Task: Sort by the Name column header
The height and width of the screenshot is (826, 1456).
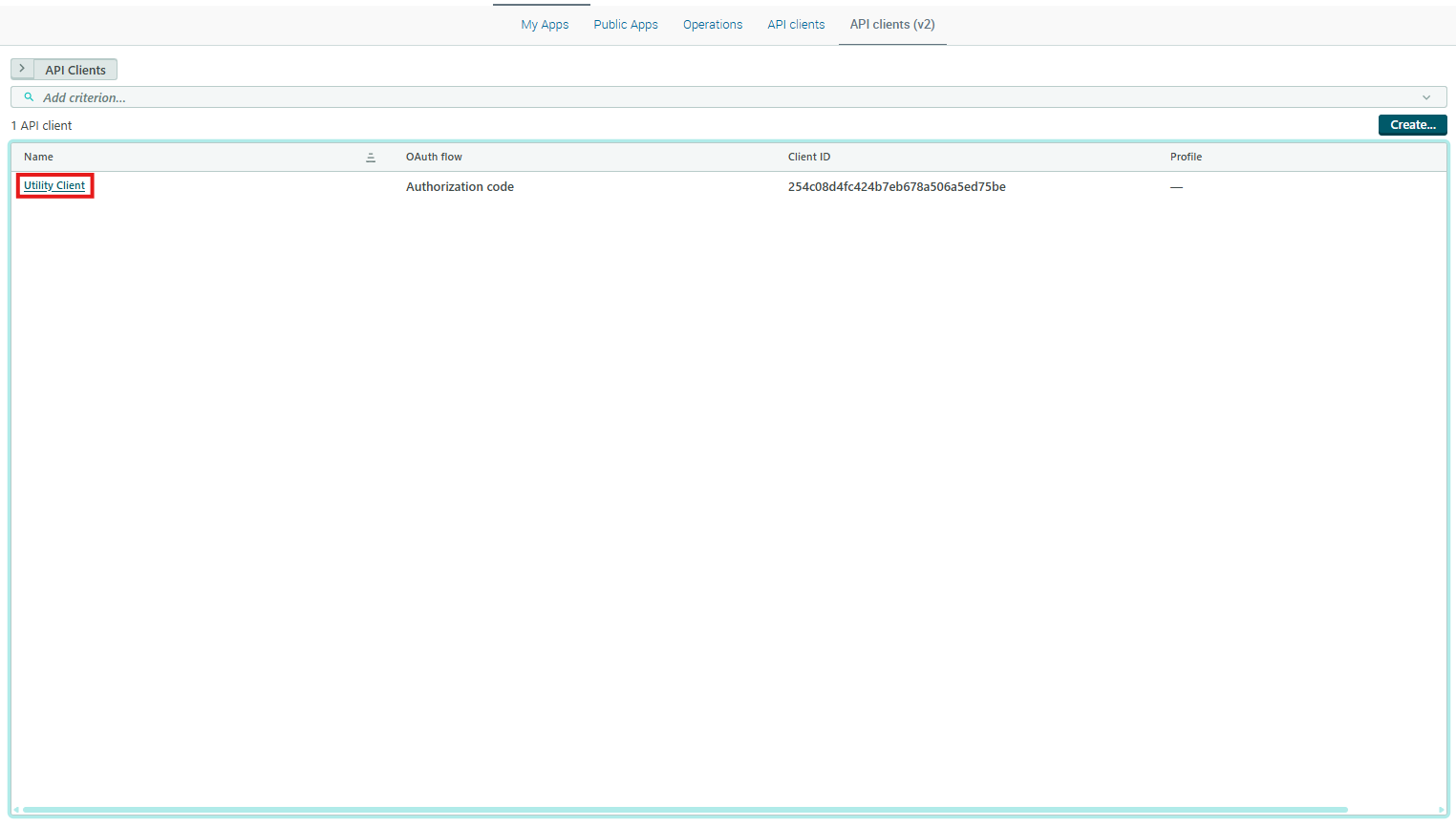Action: pyautogui.click(x=39, y=157)
